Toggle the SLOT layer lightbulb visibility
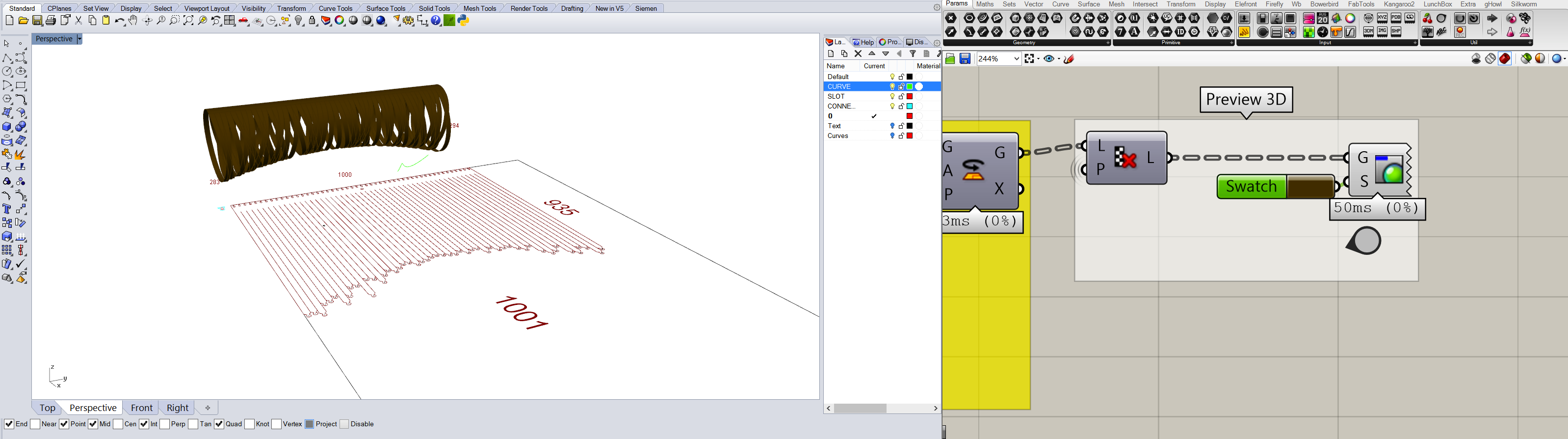Image resolution: width=1568 pixels, height=439 pixels. [x=892, y=96]
